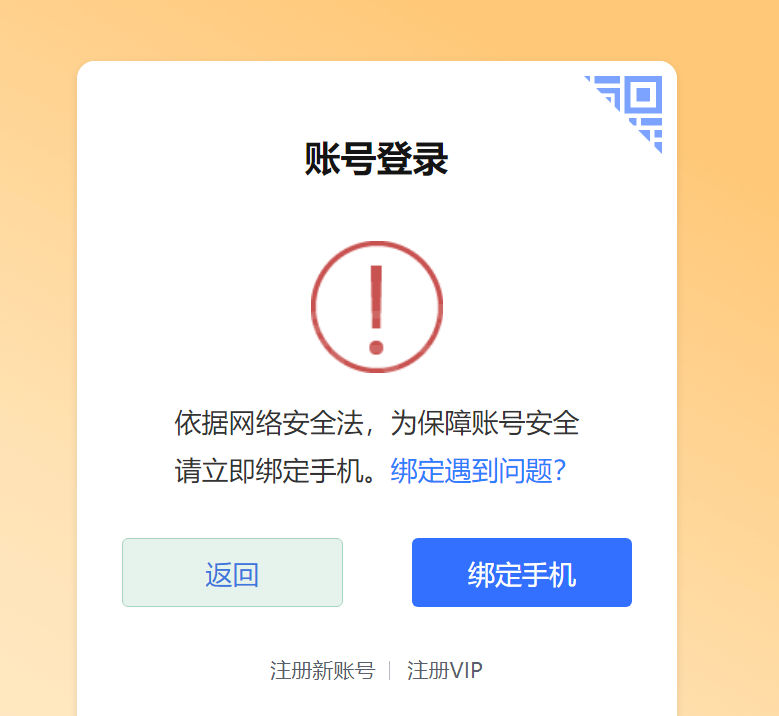The width and height of the screenshot is (779, 716).
Task: Register a new account
Action: click(x=322, y=671)
